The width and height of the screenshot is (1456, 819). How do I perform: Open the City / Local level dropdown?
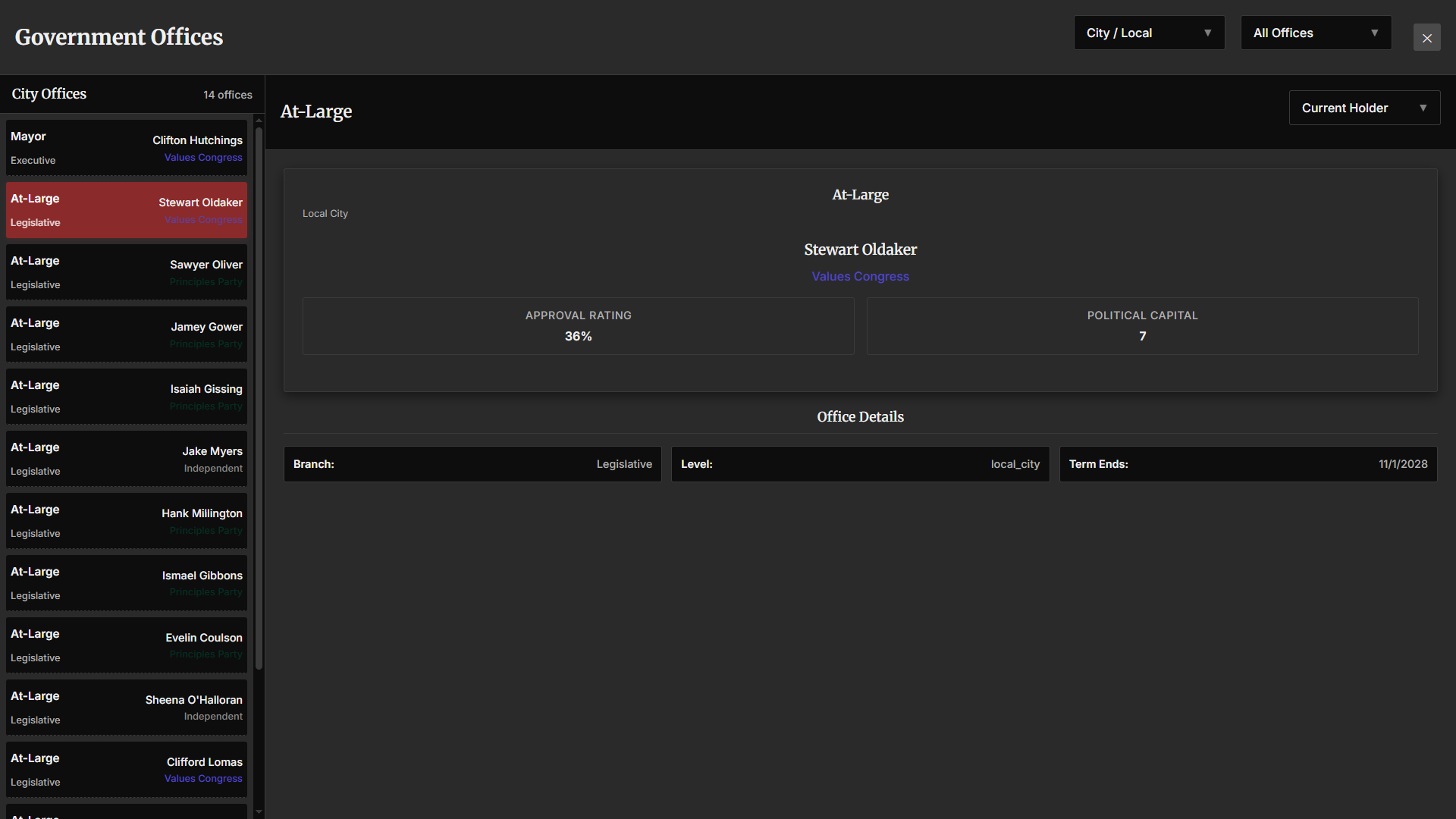point(1149,33)
